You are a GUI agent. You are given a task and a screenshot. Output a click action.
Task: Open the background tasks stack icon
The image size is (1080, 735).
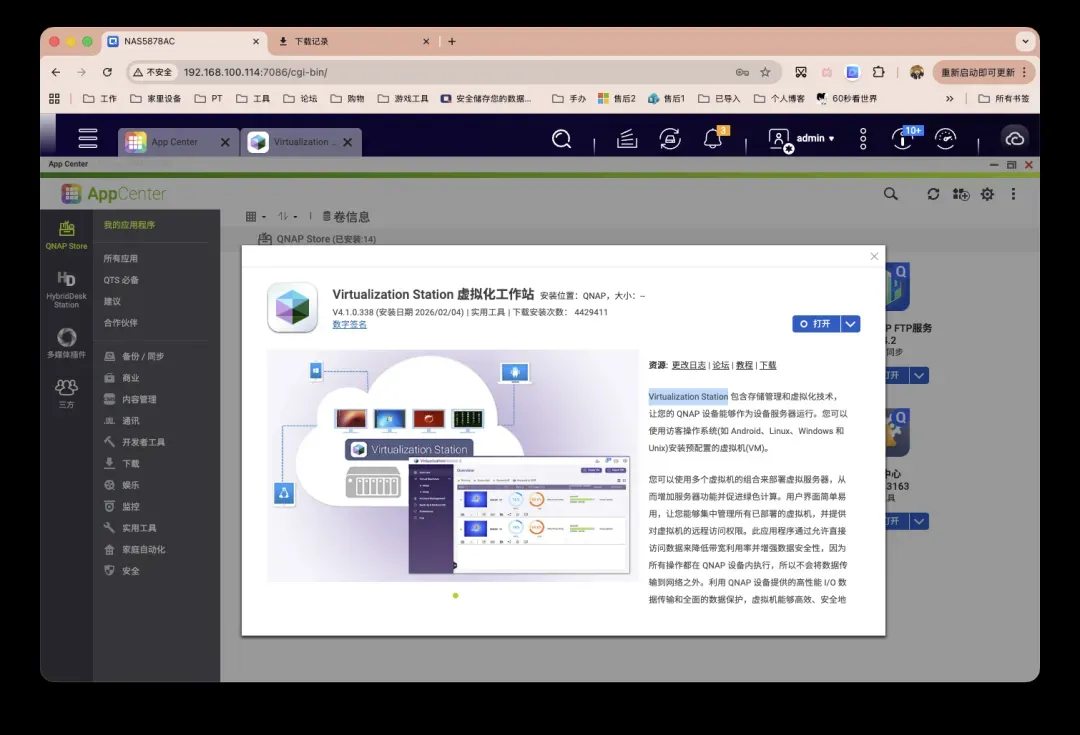pos(627,139)
